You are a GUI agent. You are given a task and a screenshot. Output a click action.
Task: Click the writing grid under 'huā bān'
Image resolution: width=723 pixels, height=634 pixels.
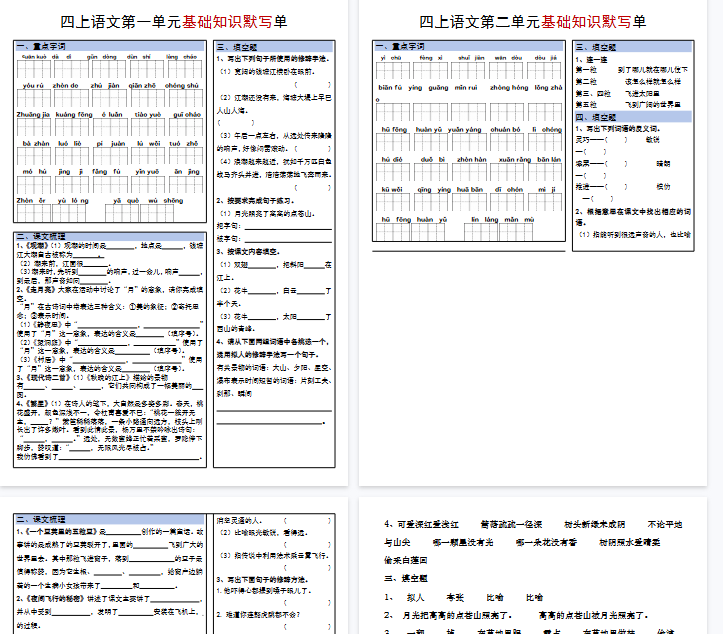[469, 202]
